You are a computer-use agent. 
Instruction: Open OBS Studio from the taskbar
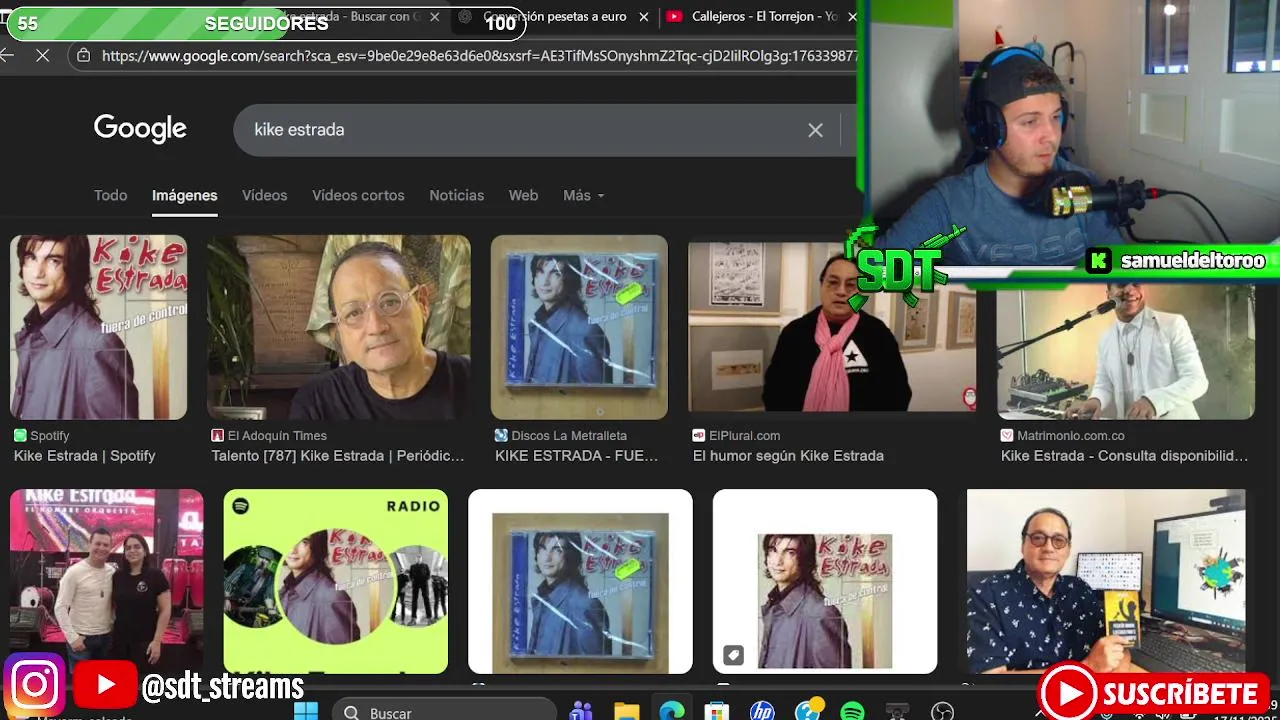point(942,712)
